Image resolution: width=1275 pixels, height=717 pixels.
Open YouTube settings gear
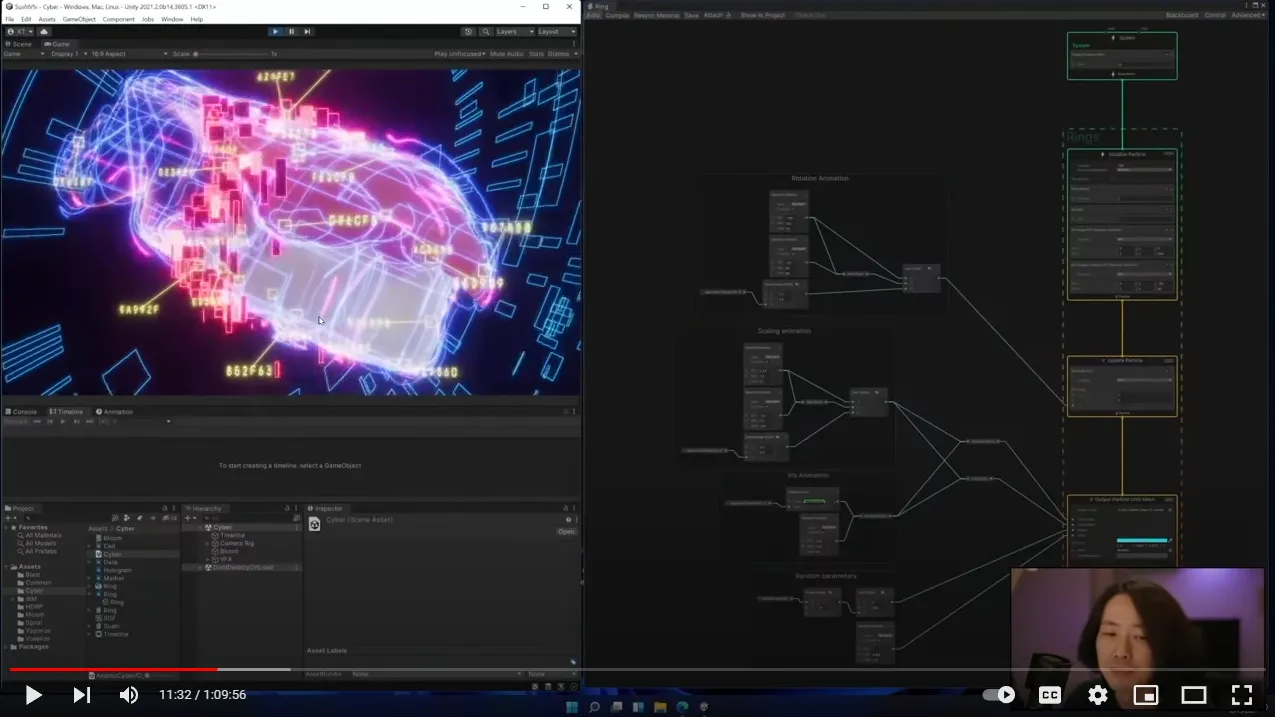(x=1098, y=695)
